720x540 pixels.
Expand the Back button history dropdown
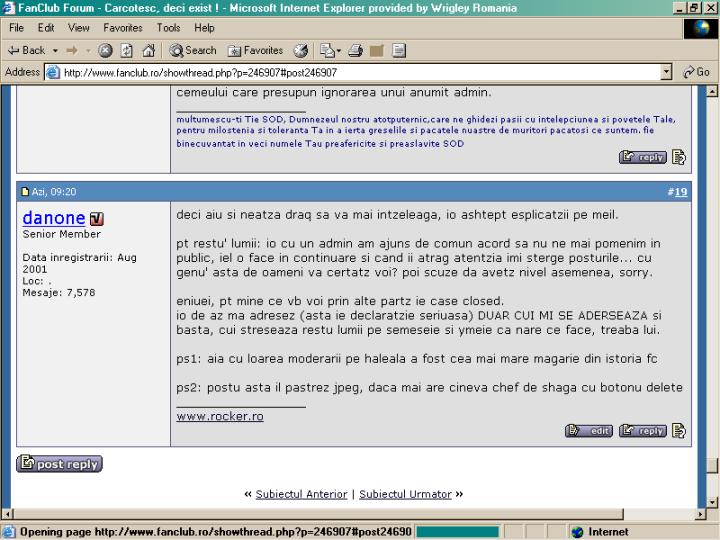click(54, 50)
